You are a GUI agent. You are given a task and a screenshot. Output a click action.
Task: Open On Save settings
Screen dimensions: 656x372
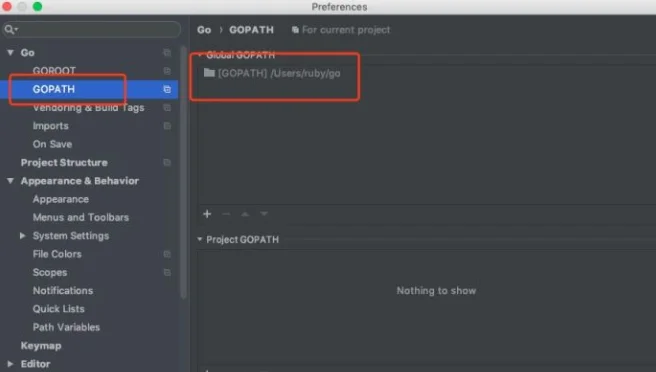pos(52,144)
